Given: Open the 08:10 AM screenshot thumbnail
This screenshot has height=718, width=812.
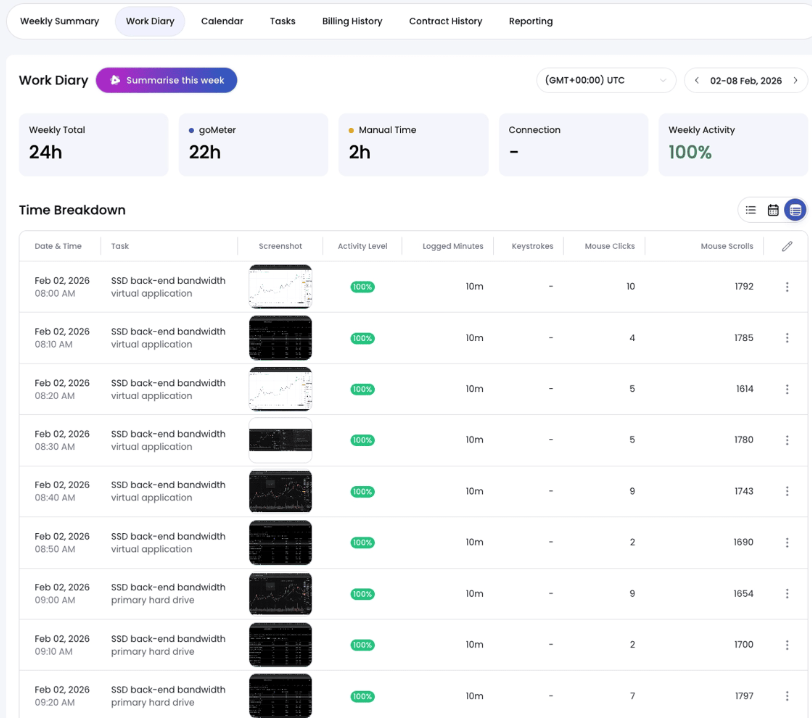Looking at the screenshot, I should click(280, 338).
